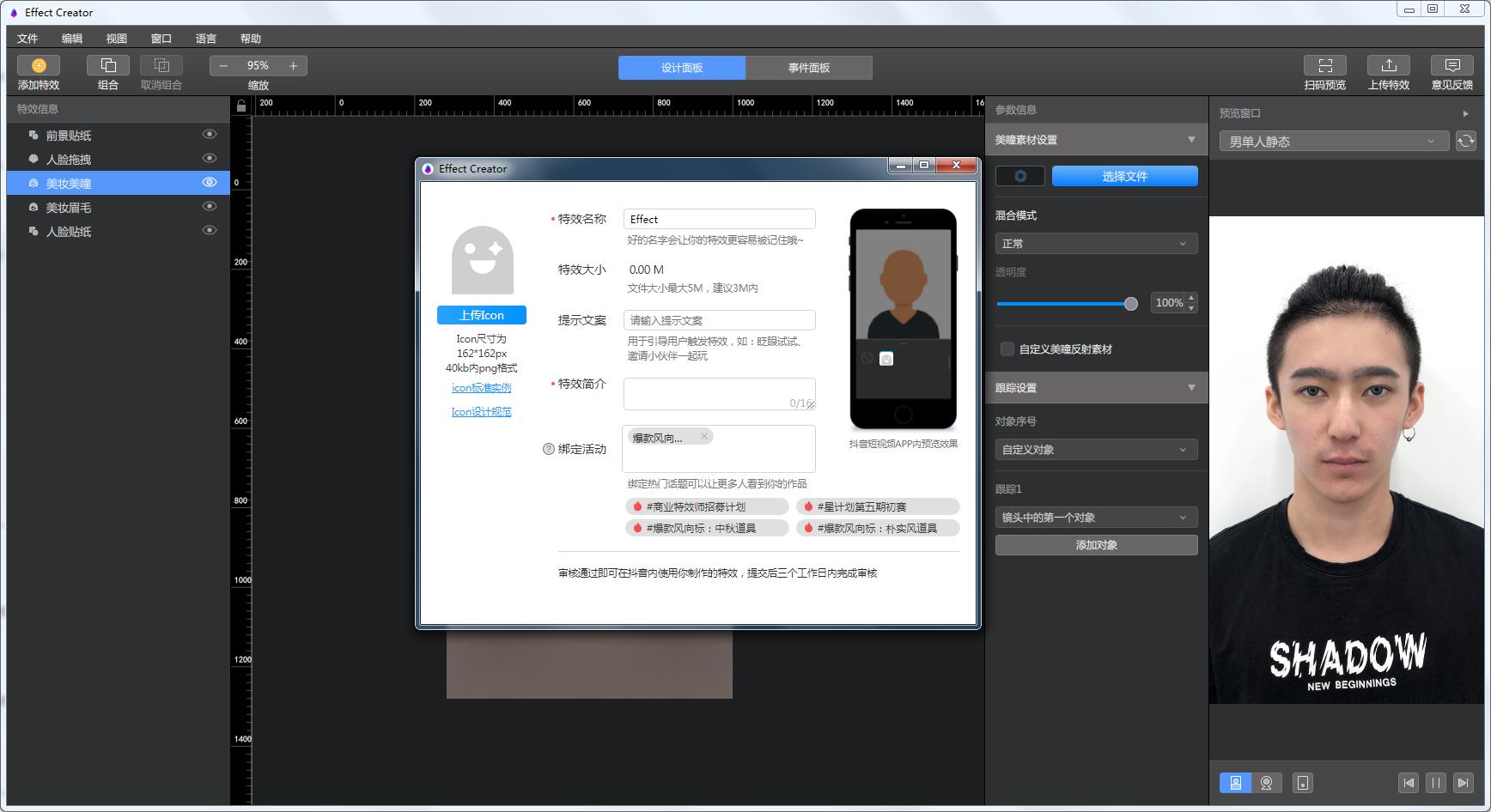Switch preview to webcam input mode
1491x812 pixels.
point(1265,783)
